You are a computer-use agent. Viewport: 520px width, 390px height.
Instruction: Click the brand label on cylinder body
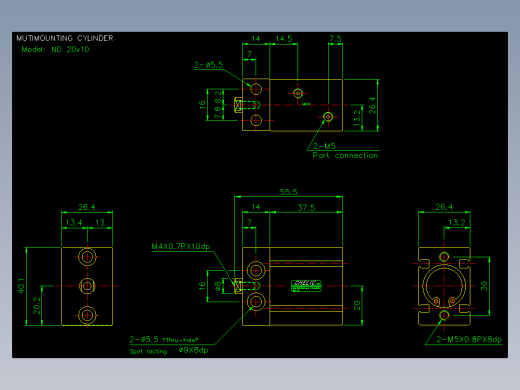coord(306,286)
